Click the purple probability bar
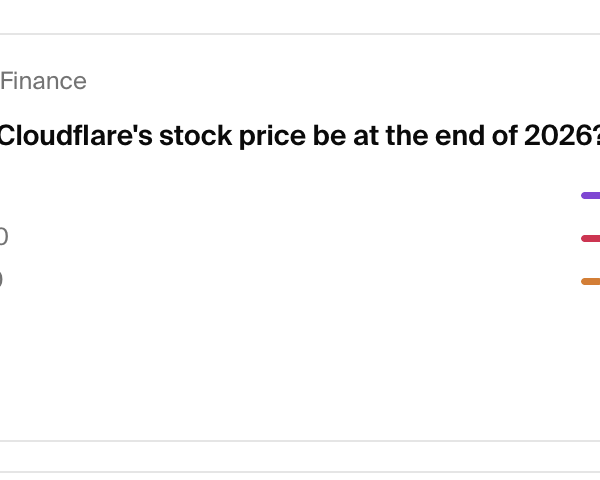The height and width of the screenshot is (480, 600). (x=591, y=196)
